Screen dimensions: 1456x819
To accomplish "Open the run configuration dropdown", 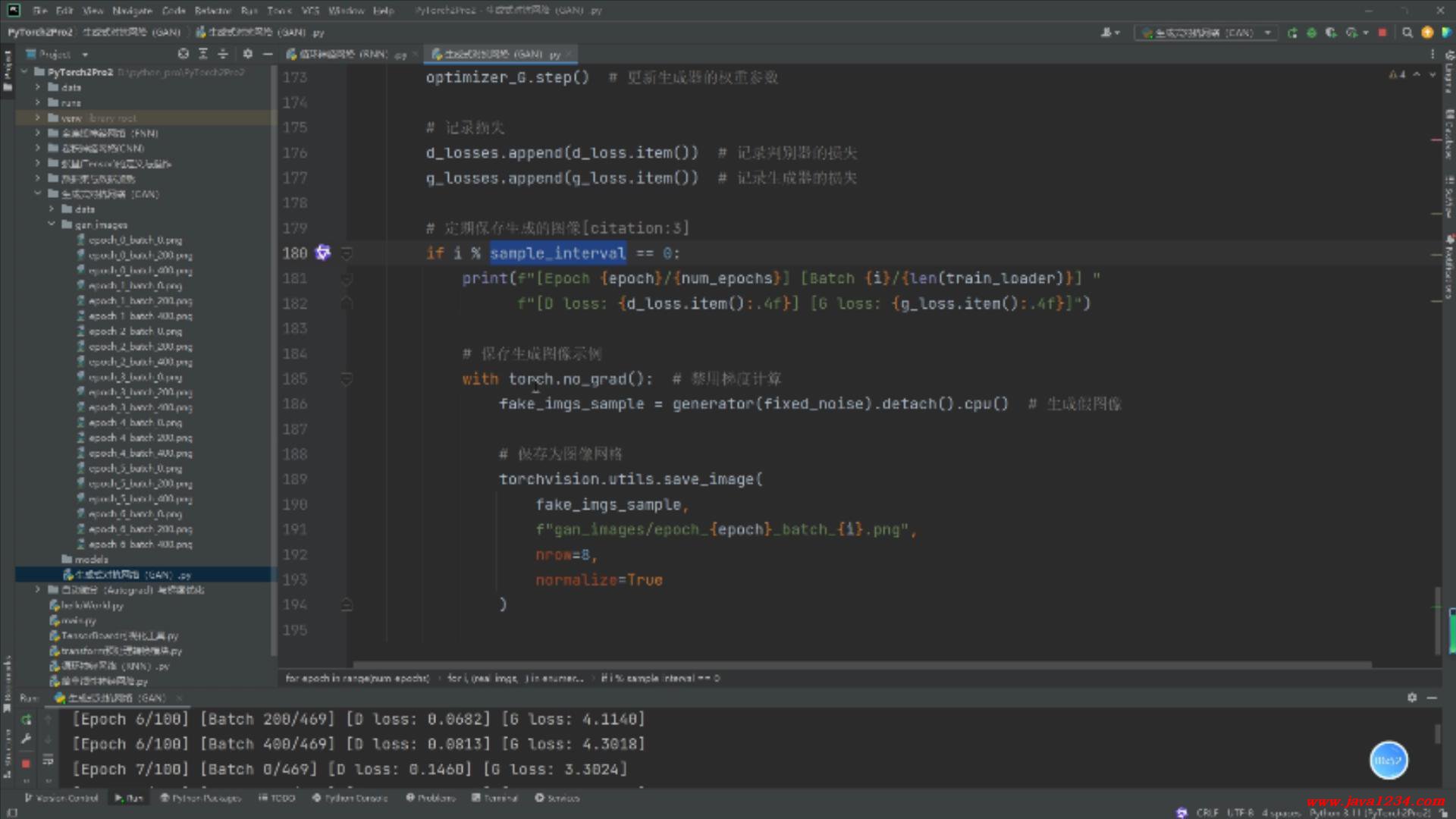I will [x=1207, y=33].
